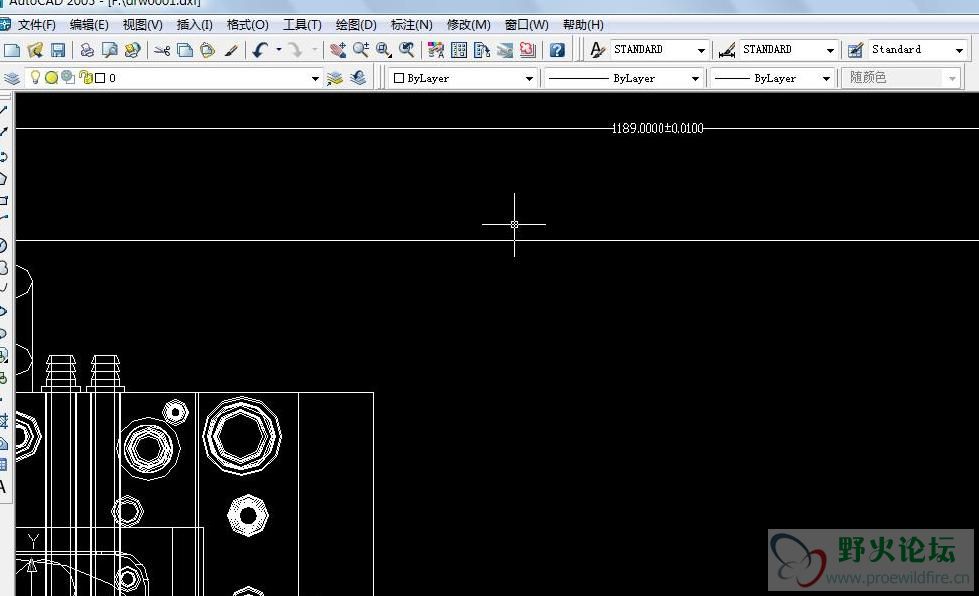Create a new drawing with QNew icon
This screenshot has width=979, height=596.
(12, 50)
